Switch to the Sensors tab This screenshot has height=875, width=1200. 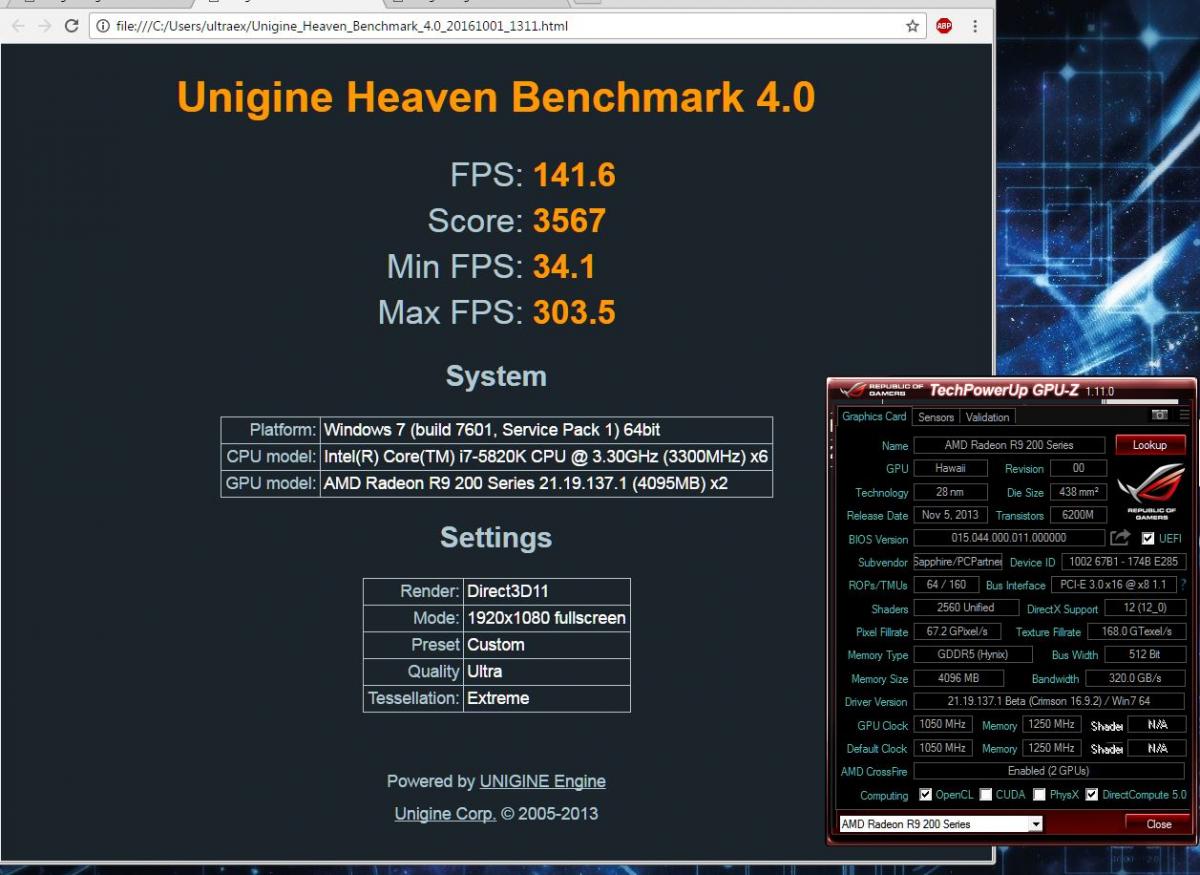(x=936, y=417)
